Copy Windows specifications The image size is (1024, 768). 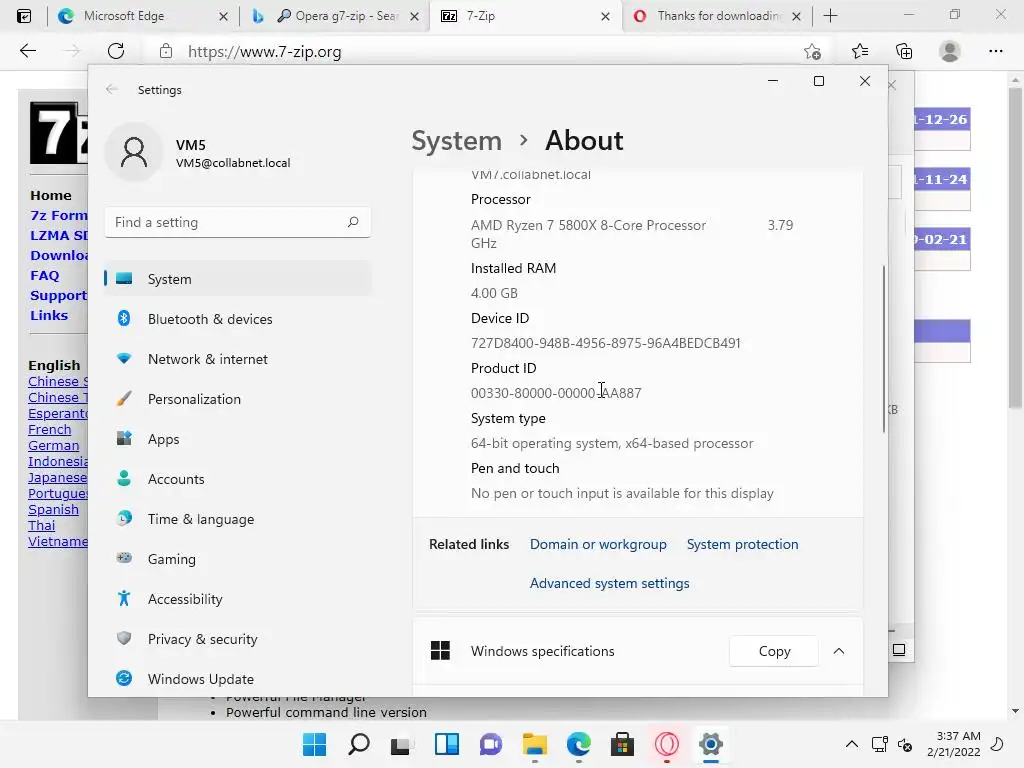774,651
